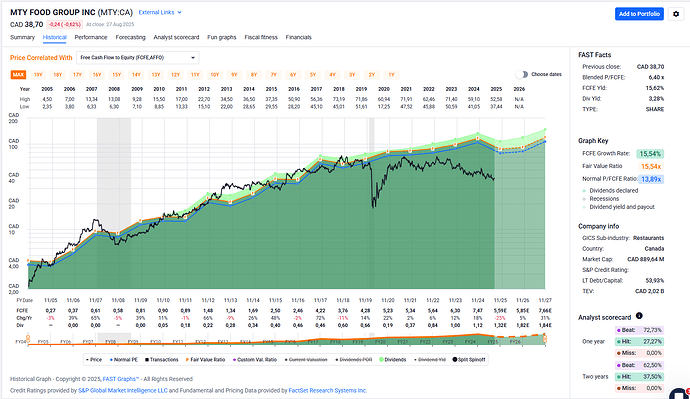Switch to the Summary tab
Image resolution: width=690 pixels, height=399 pixels.
(22, 37)
